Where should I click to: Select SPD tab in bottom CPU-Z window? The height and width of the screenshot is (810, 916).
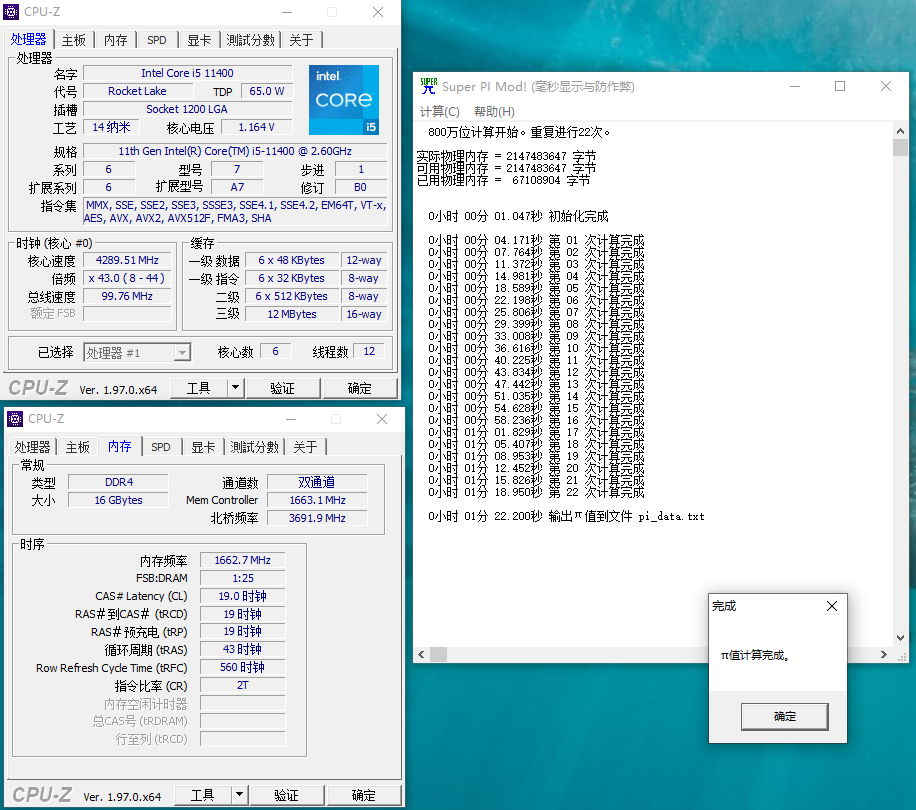(161, 447)
